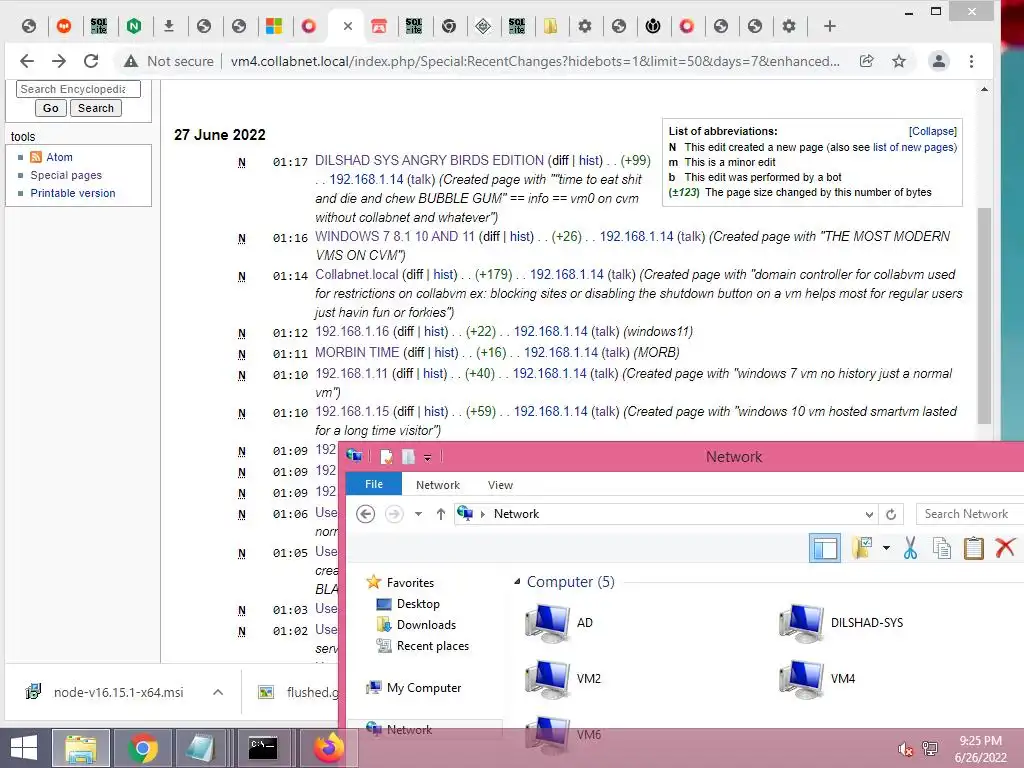Image resolution: width=1024 pixels, height=768 pixels.
Task: Refresh the Network folder view
Action: coord(891,515)
